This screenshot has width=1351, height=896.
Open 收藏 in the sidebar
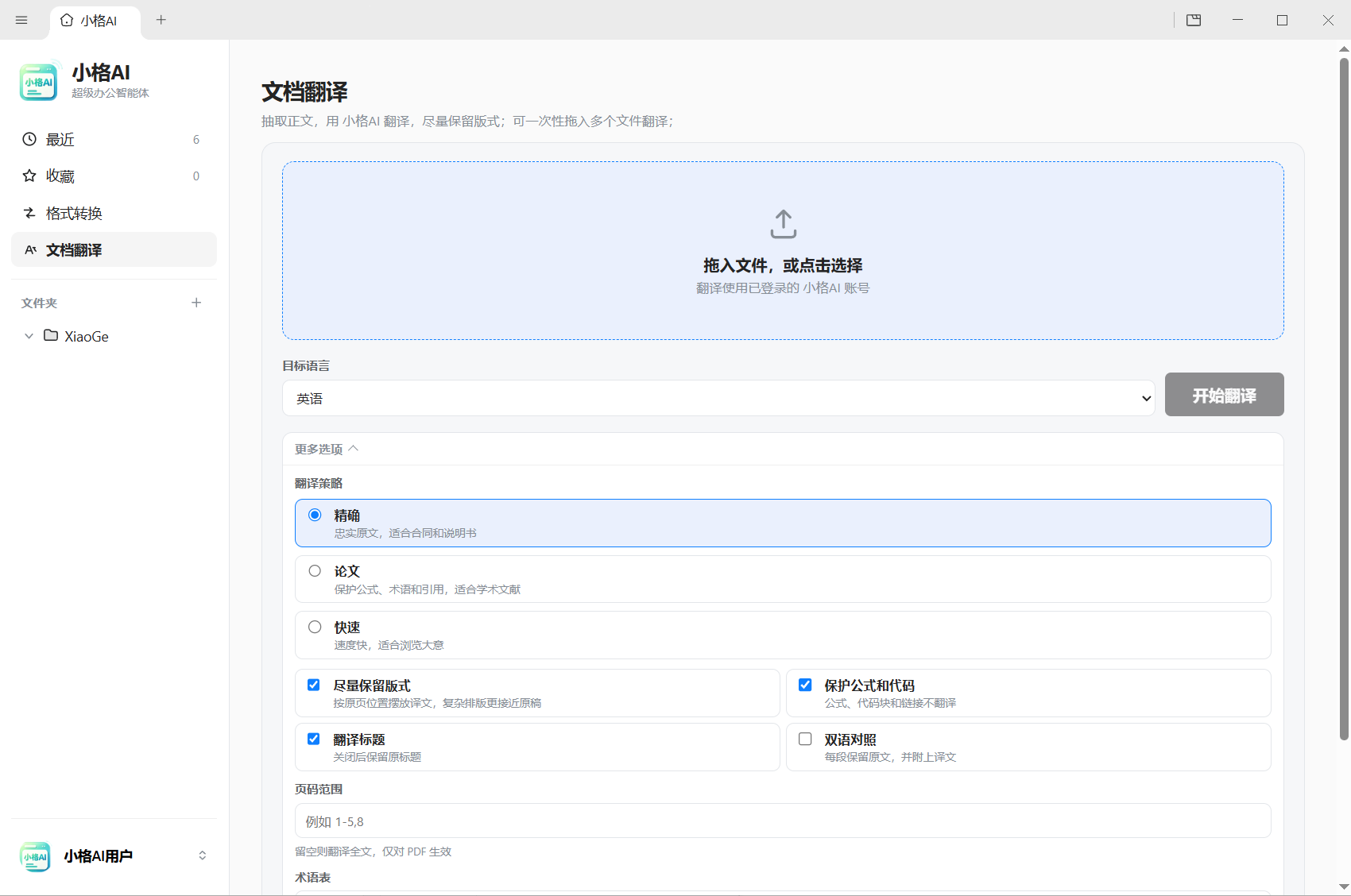point(114,176)
